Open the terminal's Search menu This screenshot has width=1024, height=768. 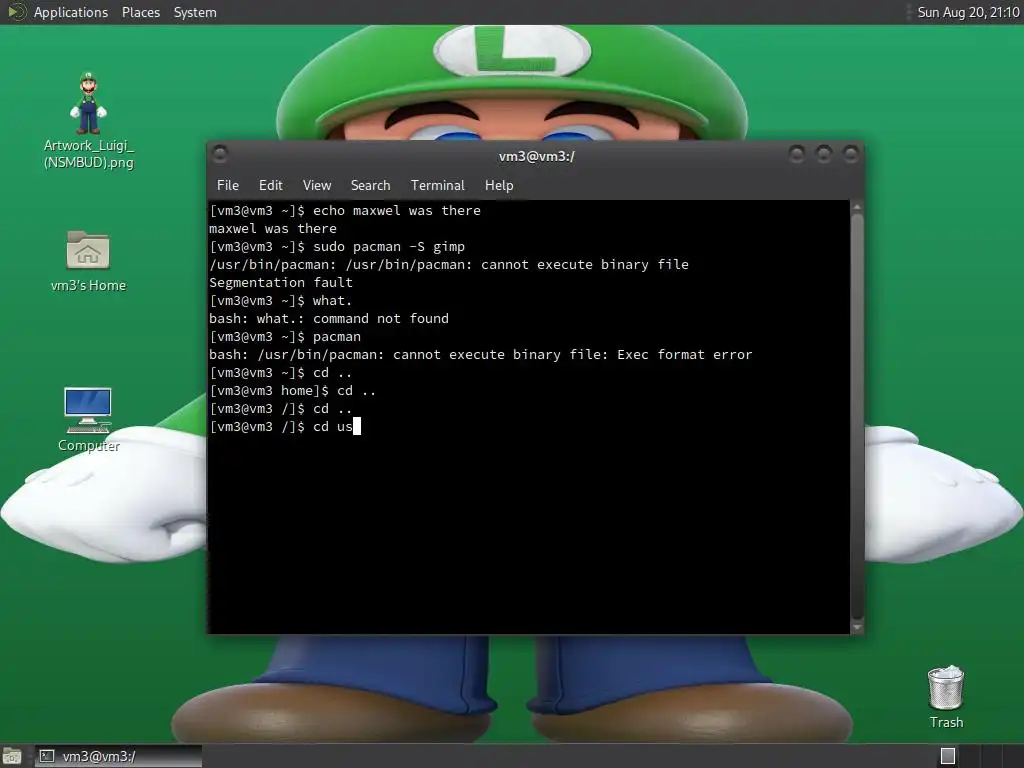370,185
